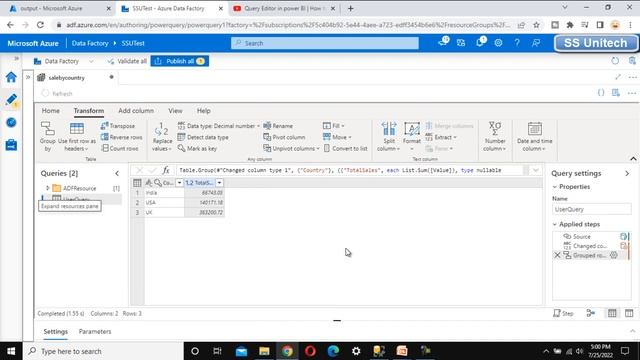This screenshot has height=360, width=640.
Task: Open the Author pencil icon in sidebar
Action: (11, 100)
